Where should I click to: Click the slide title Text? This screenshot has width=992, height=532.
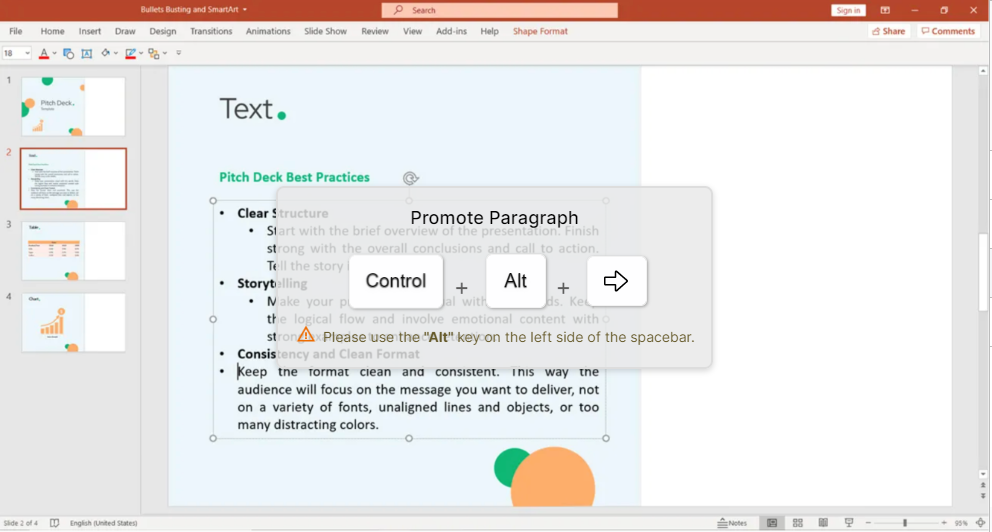pos(246,109)
